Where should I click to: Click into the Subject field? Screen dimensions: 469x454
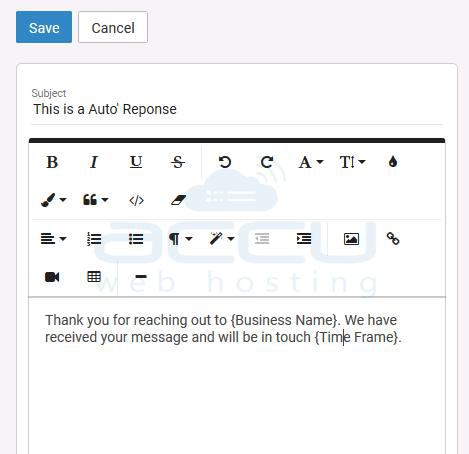(237, 109)
